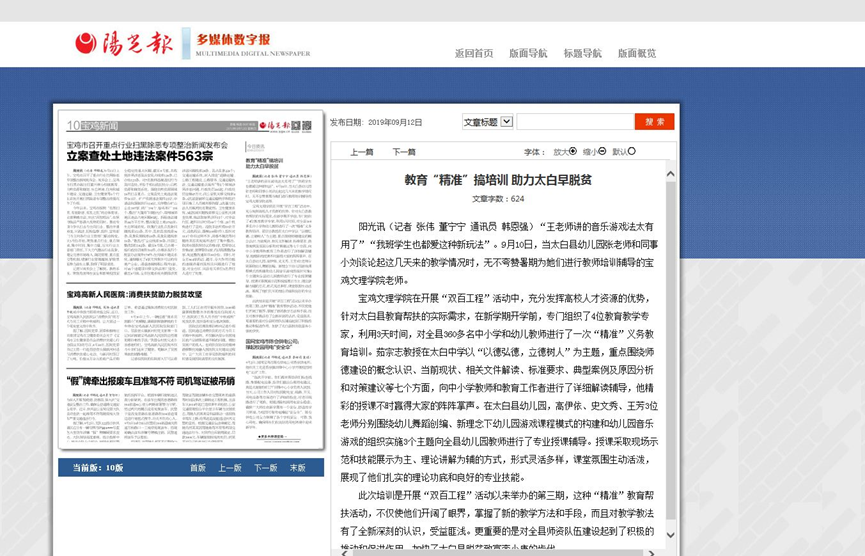This screenshot has width=865, height=556.
Task: Jump to last page via 末版
Action: 298,468
